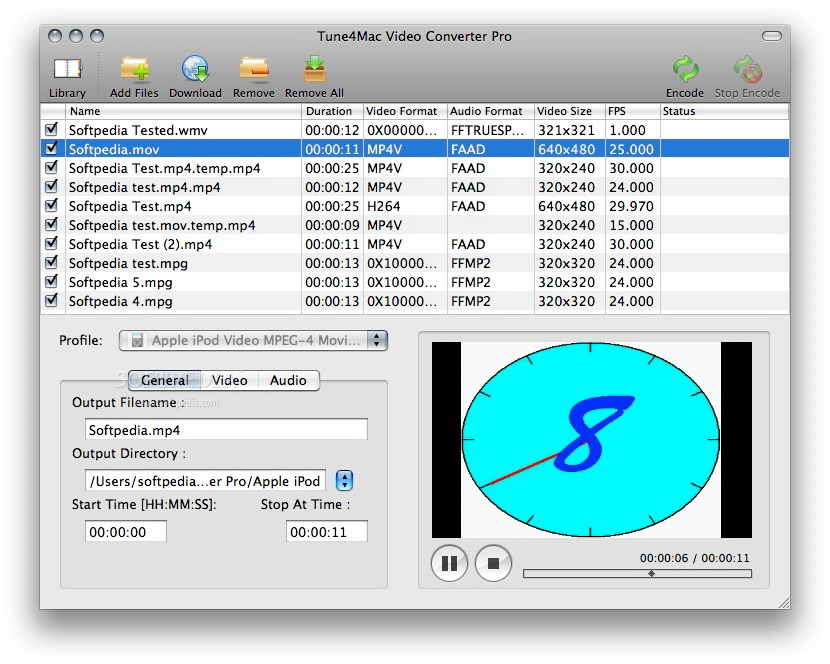Screen dimensions: 830x664
Task: Uncheck the Softpedia Tested.wmv checkbox
Action: (52, 130)
